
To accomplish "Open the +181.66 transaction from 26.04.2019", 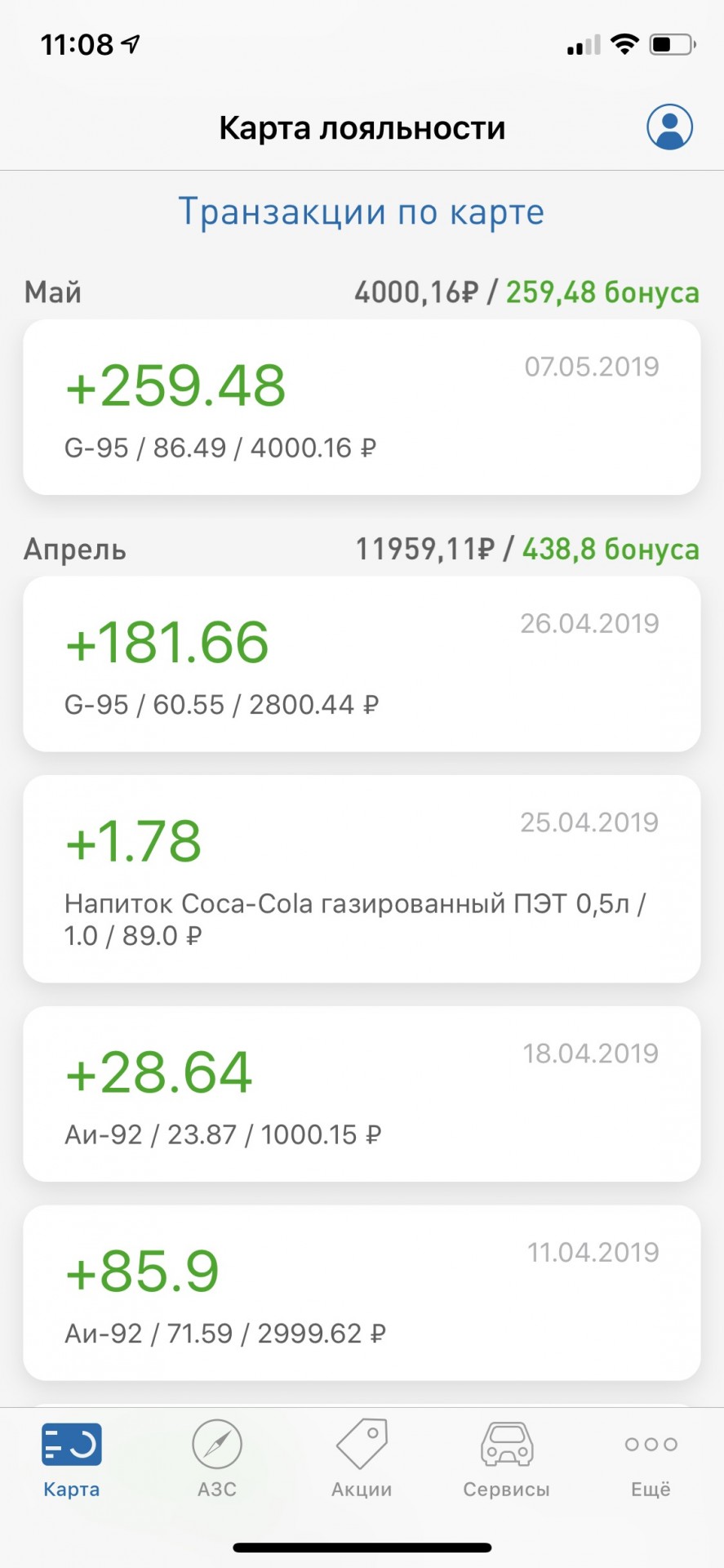I will [x=362, y=664].
